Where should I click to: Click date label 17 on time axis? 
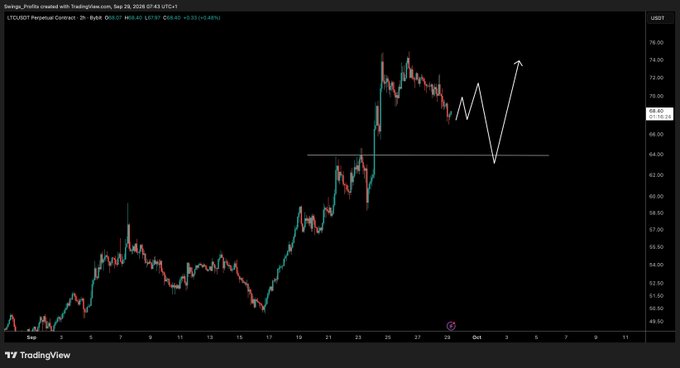269,337
